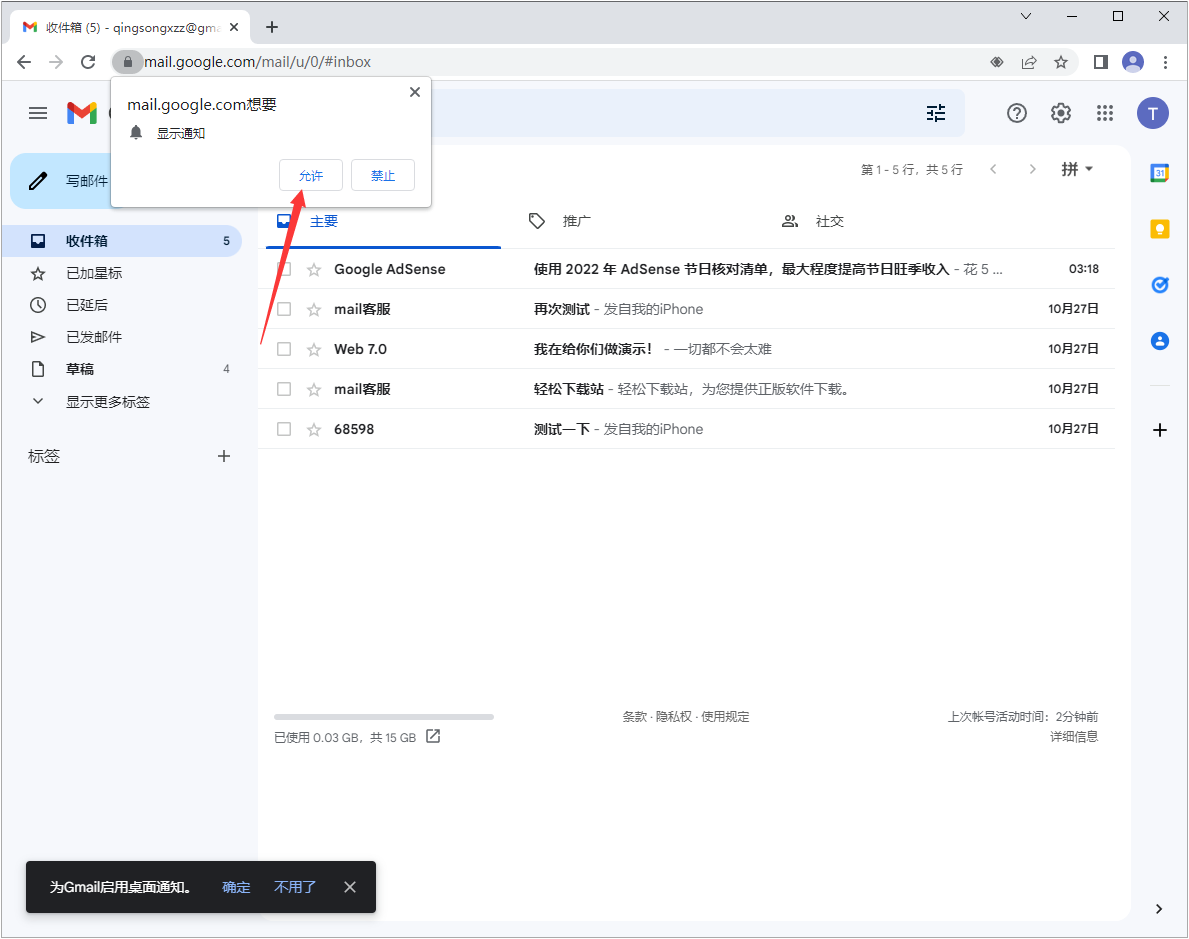Open the 隐私权 privacy link
The width and height of the screenshot is (1189, 939).
click(x=673, y=717)
